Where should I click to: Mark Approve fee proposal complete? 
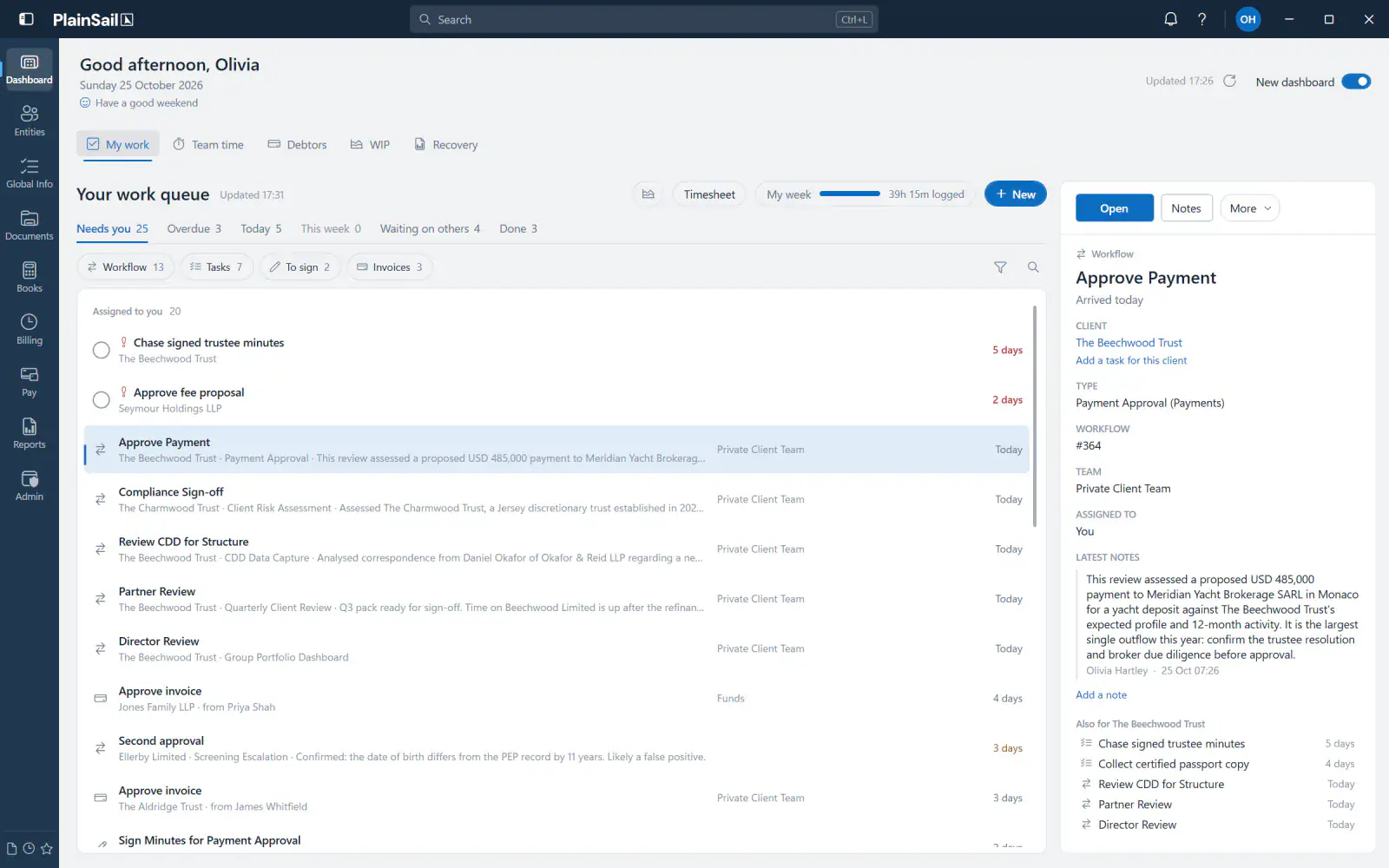tap(102, 400)
